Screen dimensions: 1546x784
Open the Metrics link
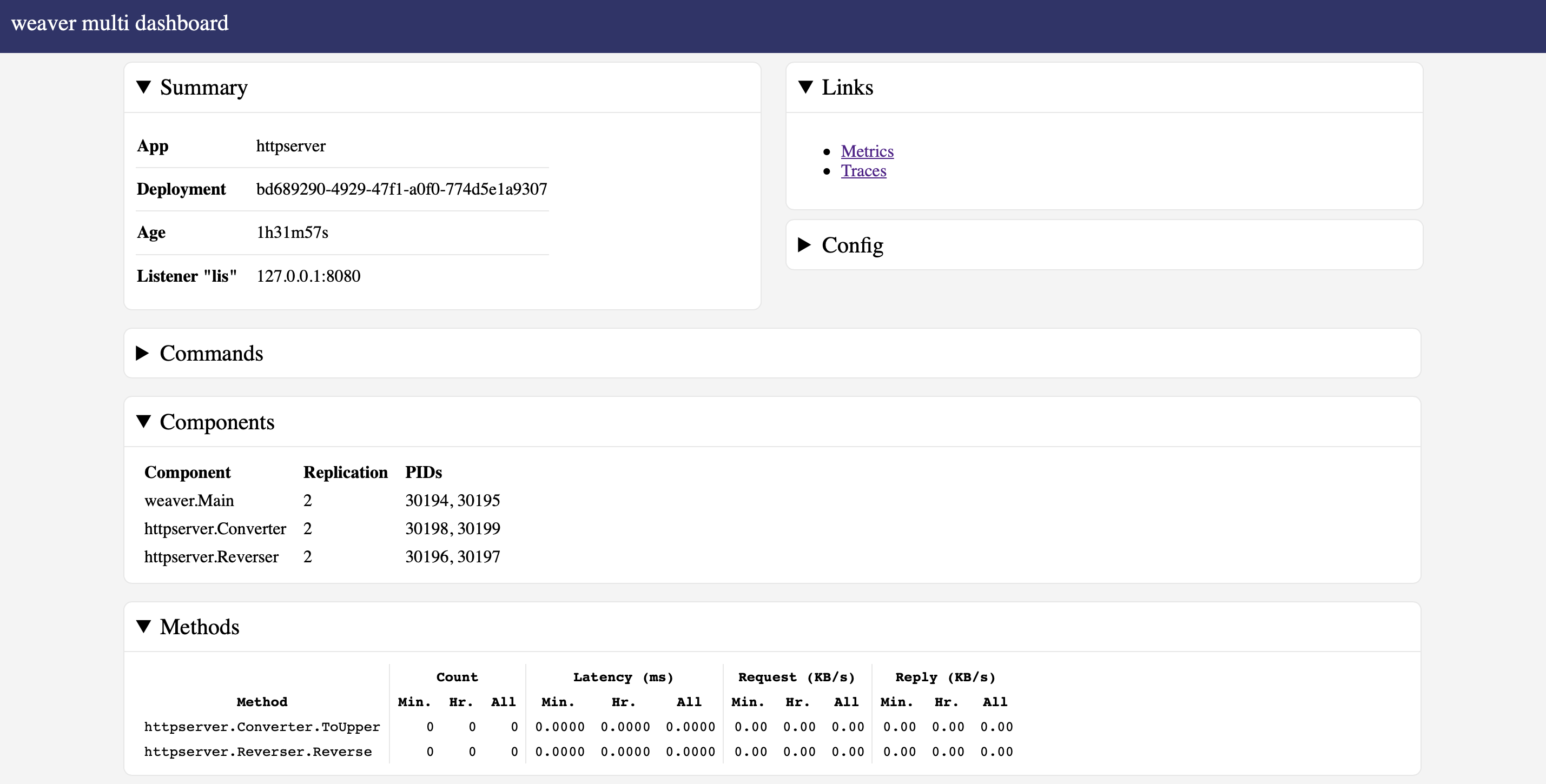point(867,151)
